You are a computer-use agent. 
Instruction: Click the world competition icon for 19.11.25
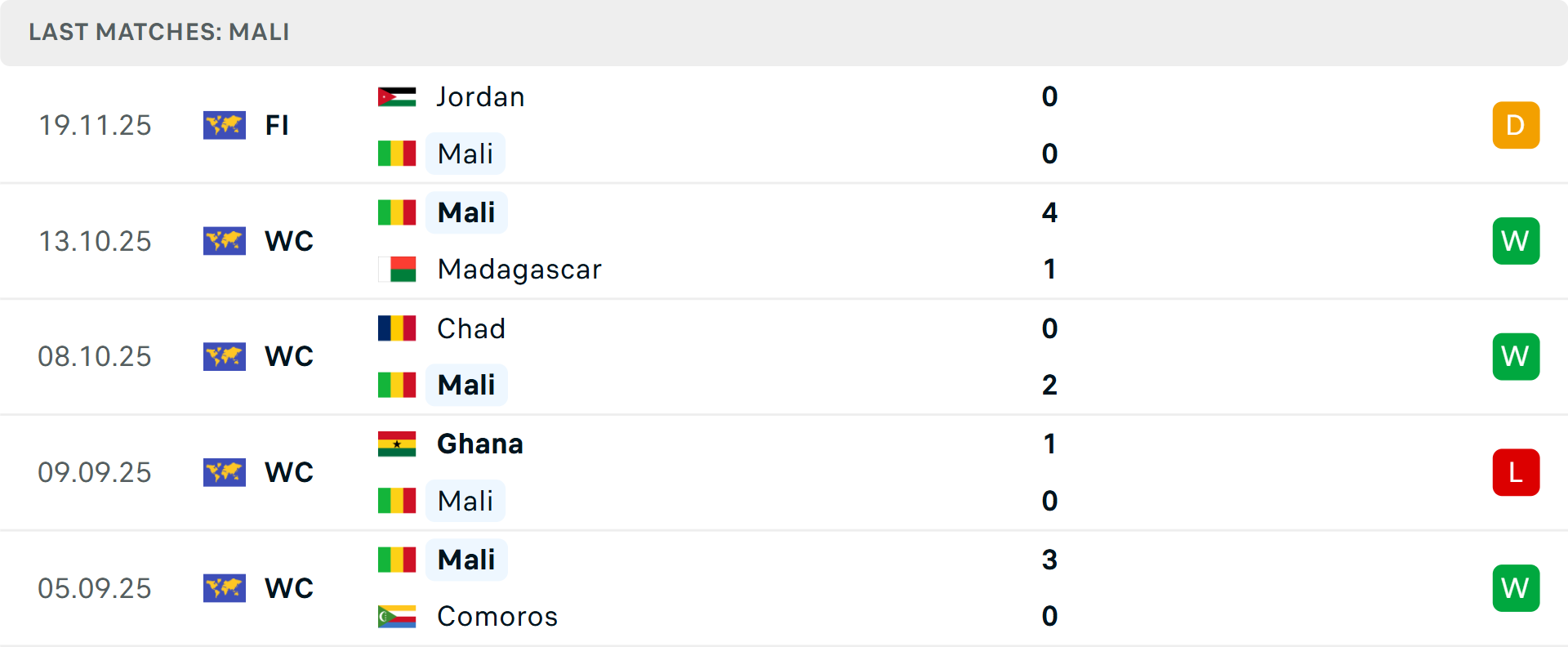(225, 125)
